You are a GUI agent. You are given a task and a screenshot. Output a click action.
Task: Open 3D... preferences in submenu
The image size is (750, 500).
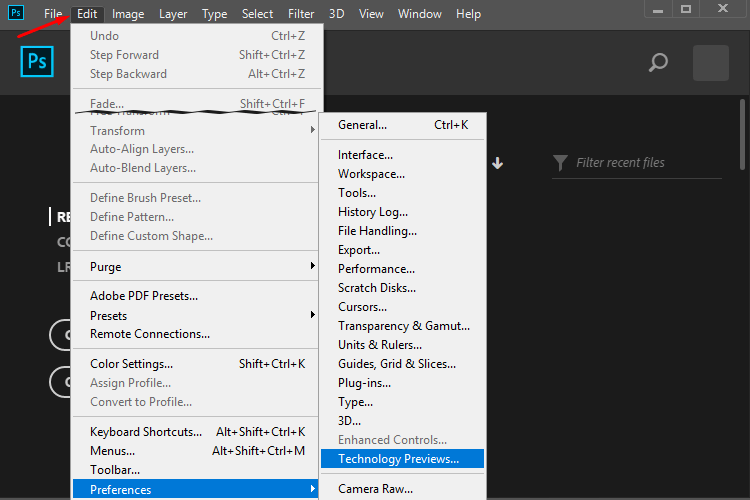(402, 421)
